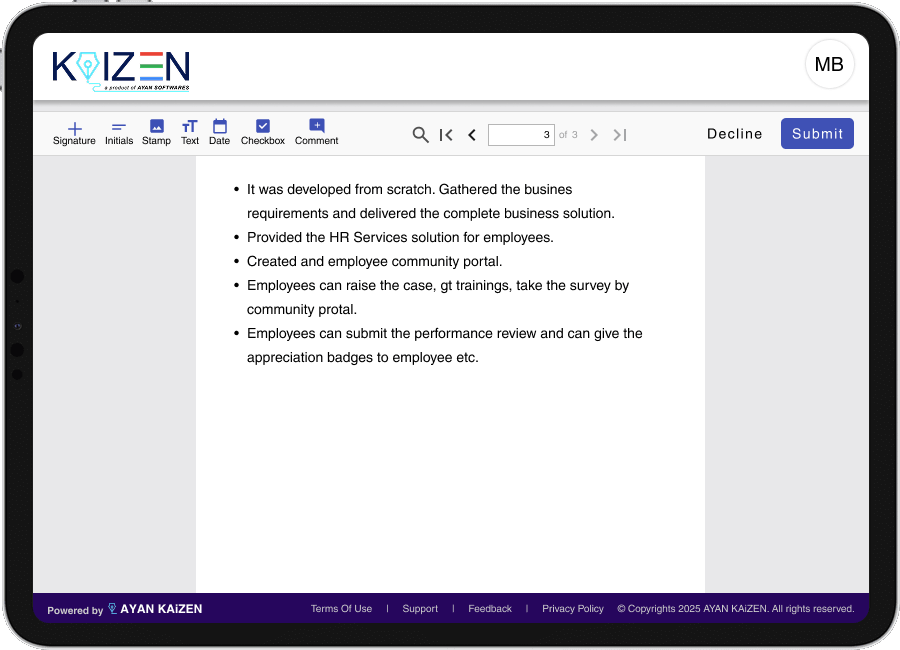View the Privacy Policy
The height and width of the screenshot is (650, 900).
pyautogui.click(x=573, y=609)
